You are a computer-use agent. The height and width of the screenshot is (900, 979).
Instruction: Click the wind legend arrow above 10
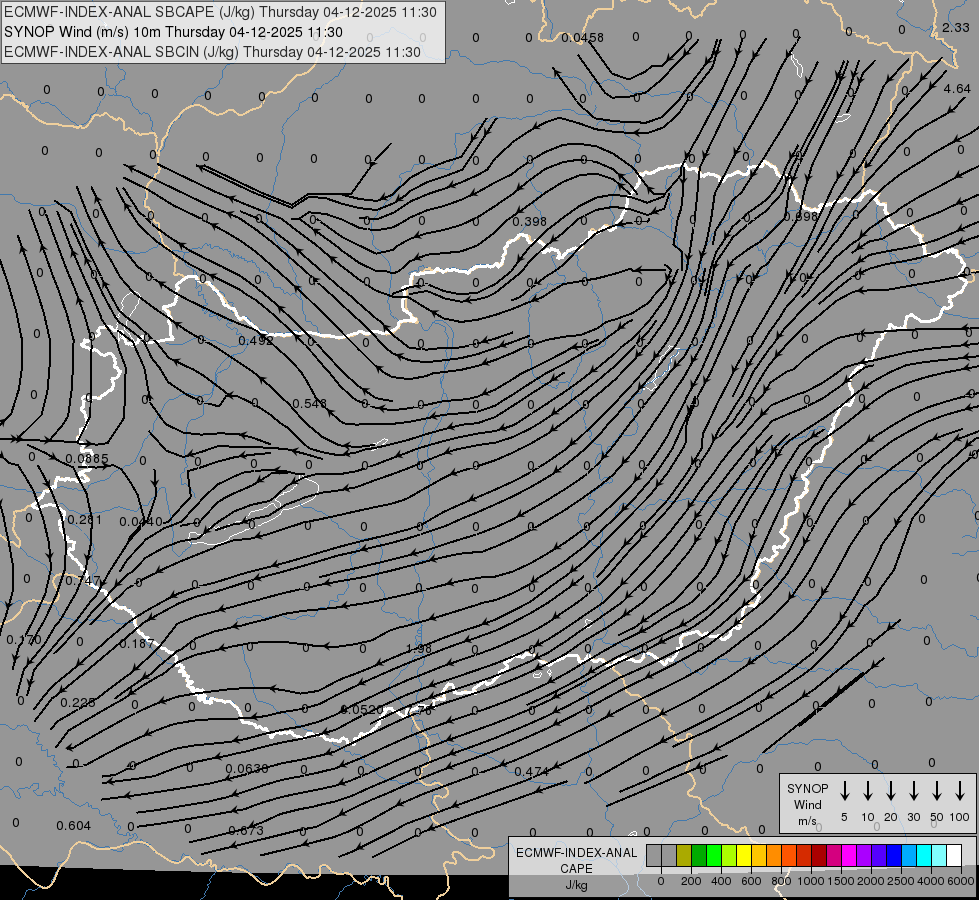pyautogui.click(x=867, y=791)
